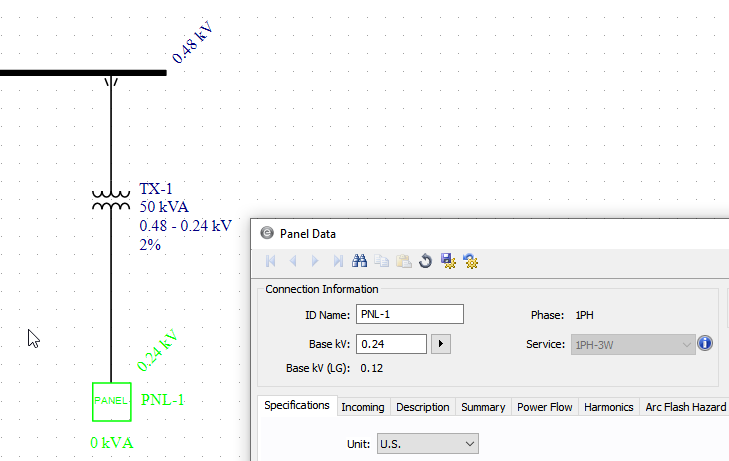Click the Previous record arrow icon
Image resolution: width=729 pixels, height=461 pixels.
coord(293,261)
